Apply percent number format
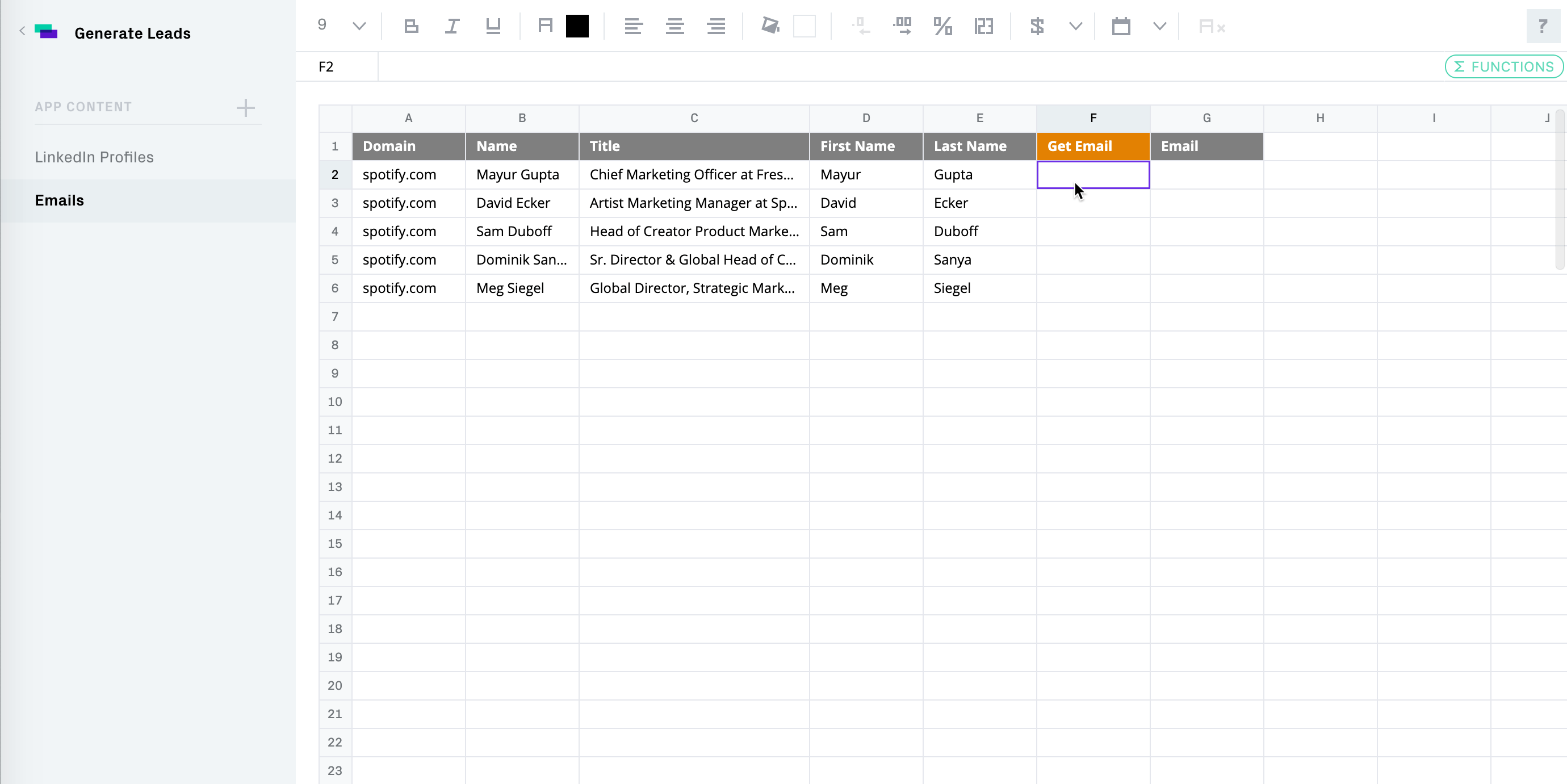Image resolution: width=1567 pixels, height=784 pixels. coord(943,26)
